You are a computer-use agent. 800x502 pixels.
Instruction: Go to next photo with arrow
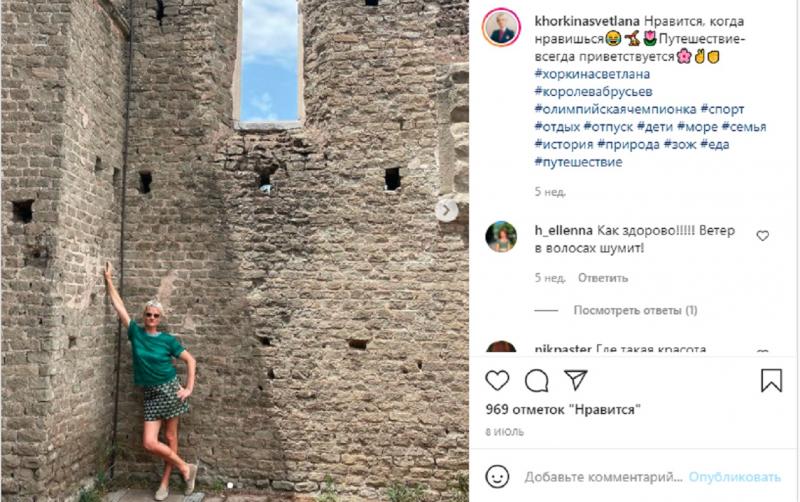(x=446, y=210)
